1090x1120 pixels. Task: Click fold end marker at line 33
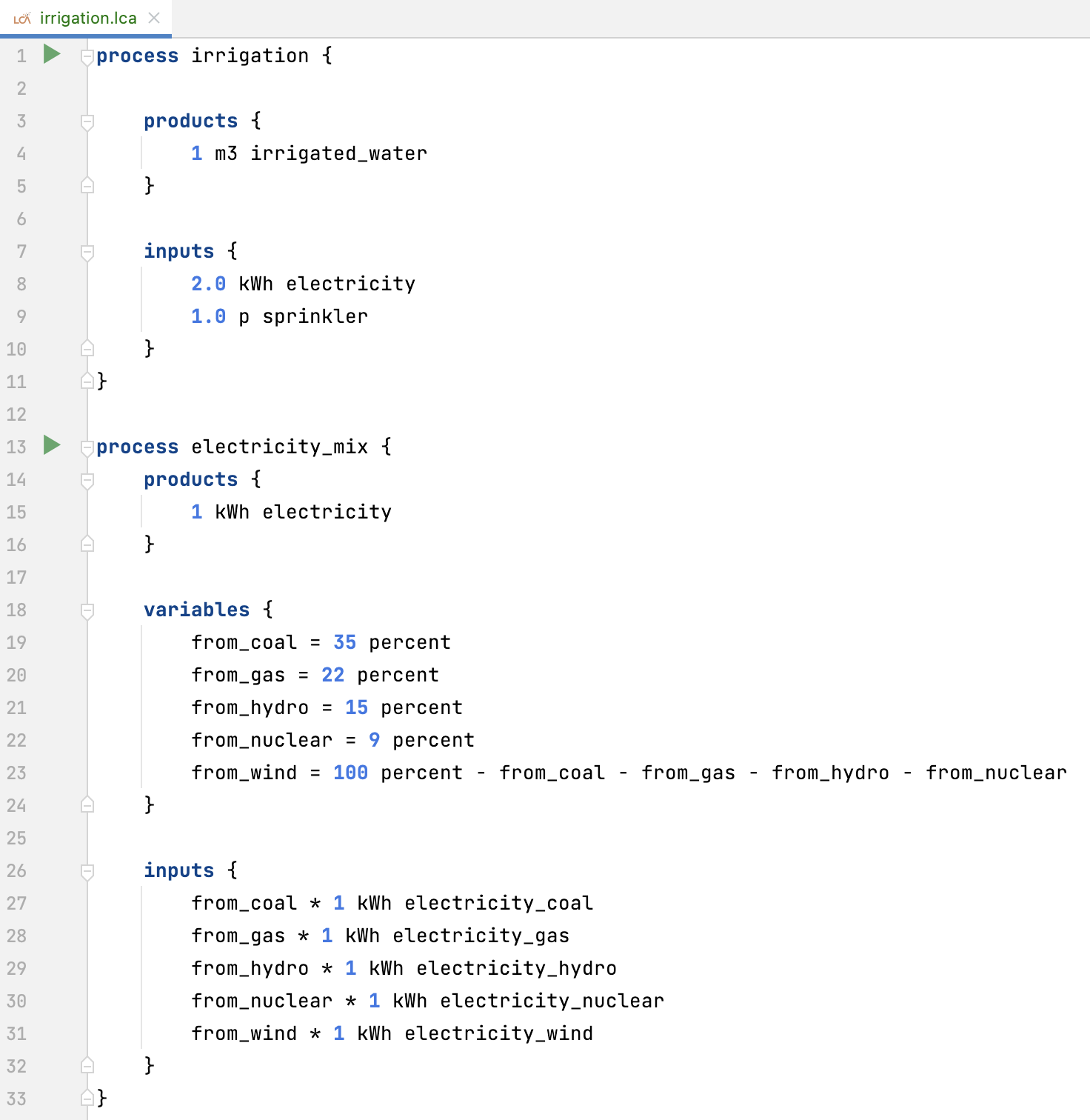(x=87, y=1098)
